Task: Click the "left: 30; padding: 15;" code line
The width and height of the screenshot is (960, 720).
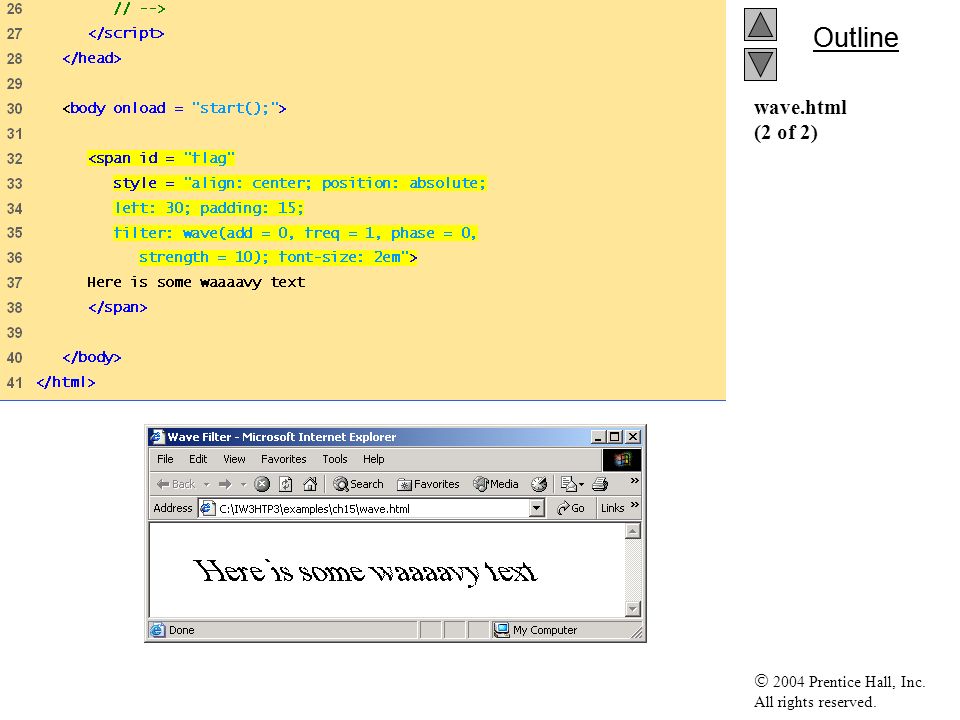Action: click(x=208, y=208)
